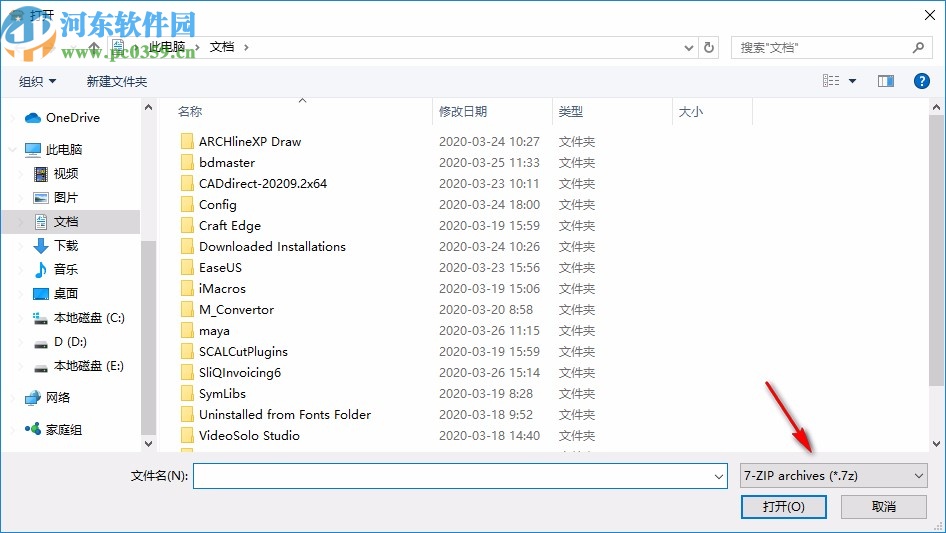Screen dimensions: 946x533
Task: Collapse the This PC (此电脑) tree node
Action: pyautogui.click(x=12, y=149)
